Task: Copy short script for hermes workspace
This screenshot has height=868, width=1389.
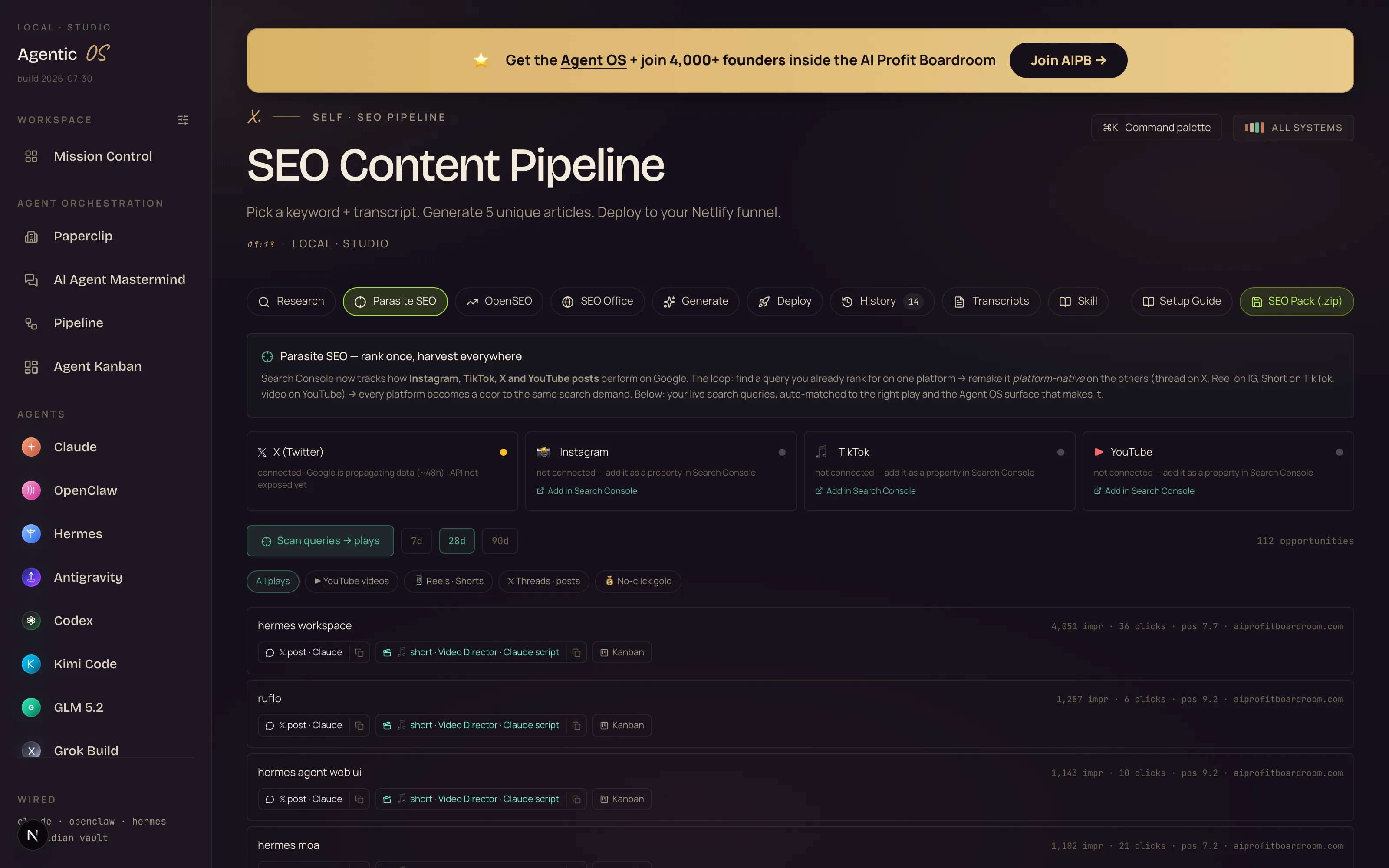Action: (576, 652)
